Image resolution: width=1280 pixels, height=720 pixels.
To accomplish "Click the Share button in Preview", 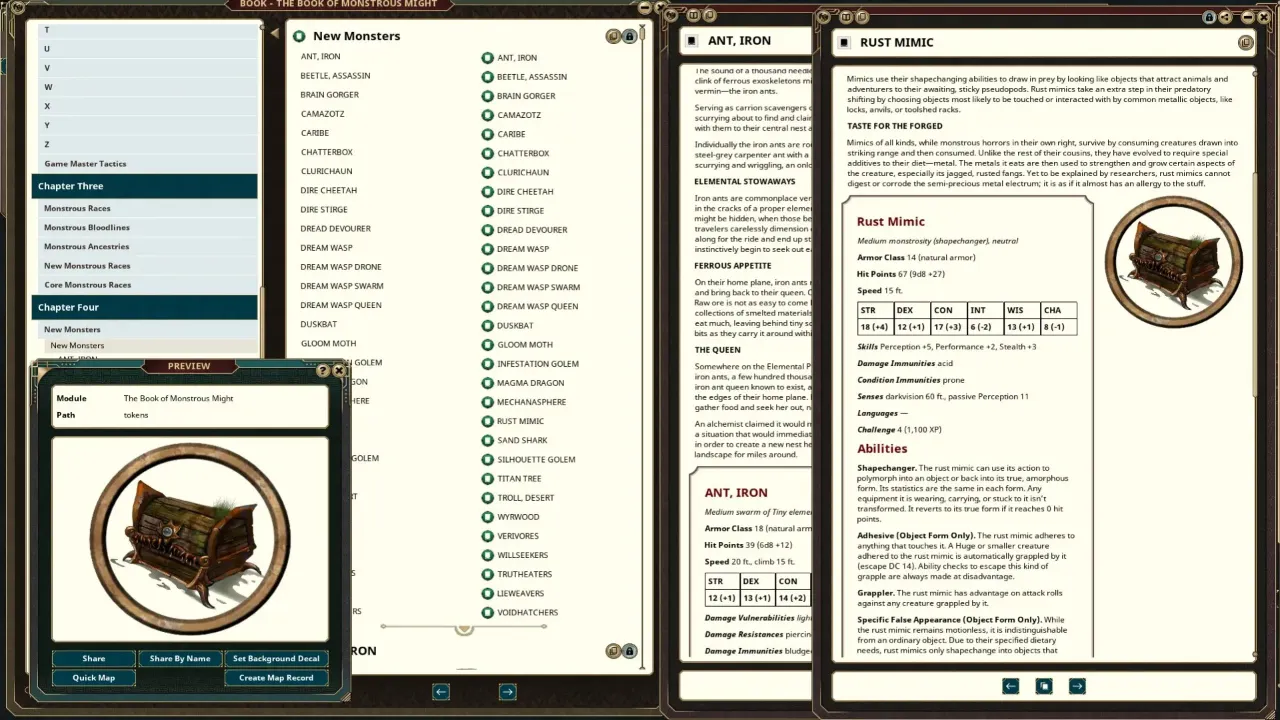I will [94, 659].
